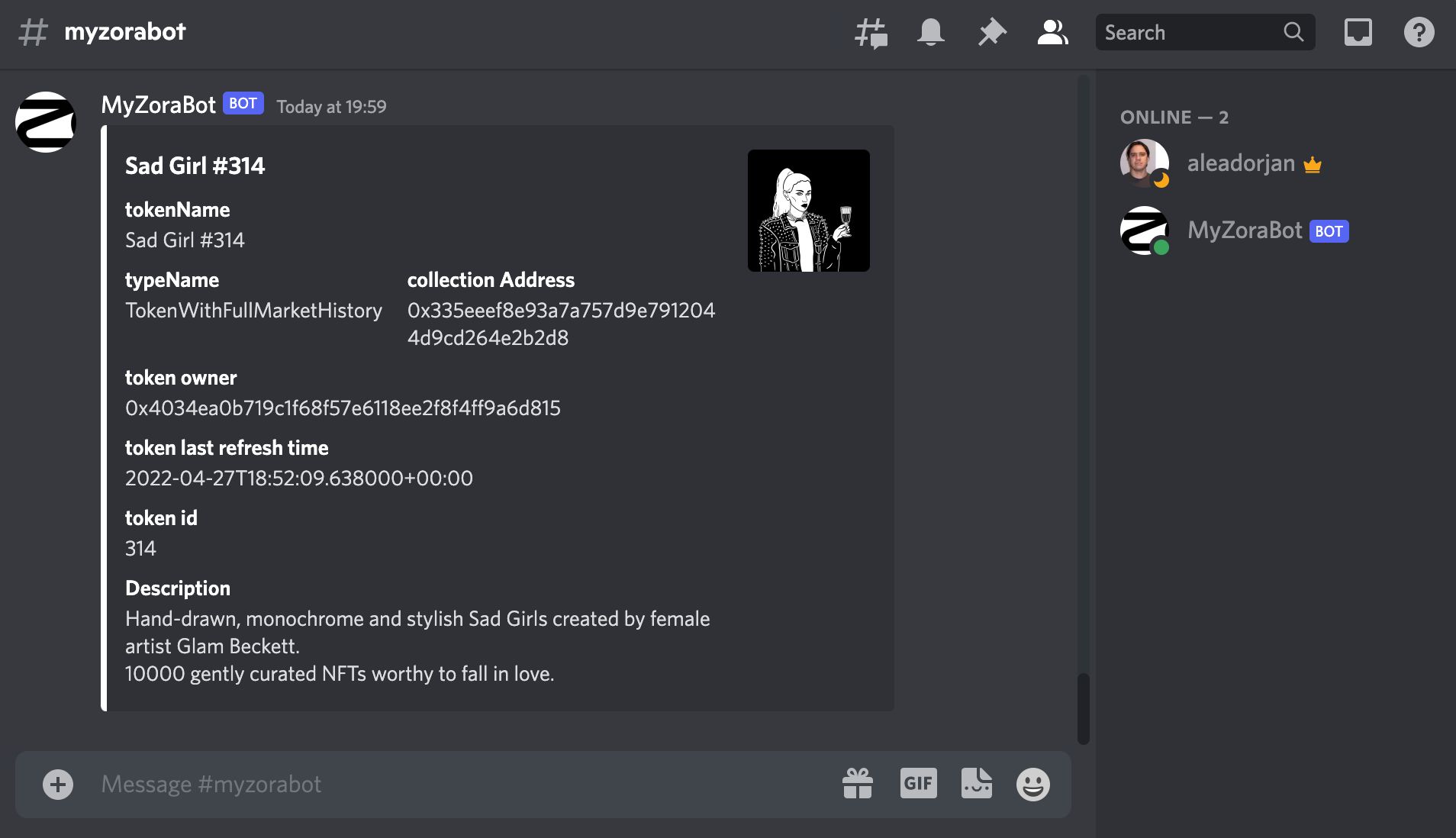Open the Help question mark icon

pyautogui.click(x=1419, y=32)
